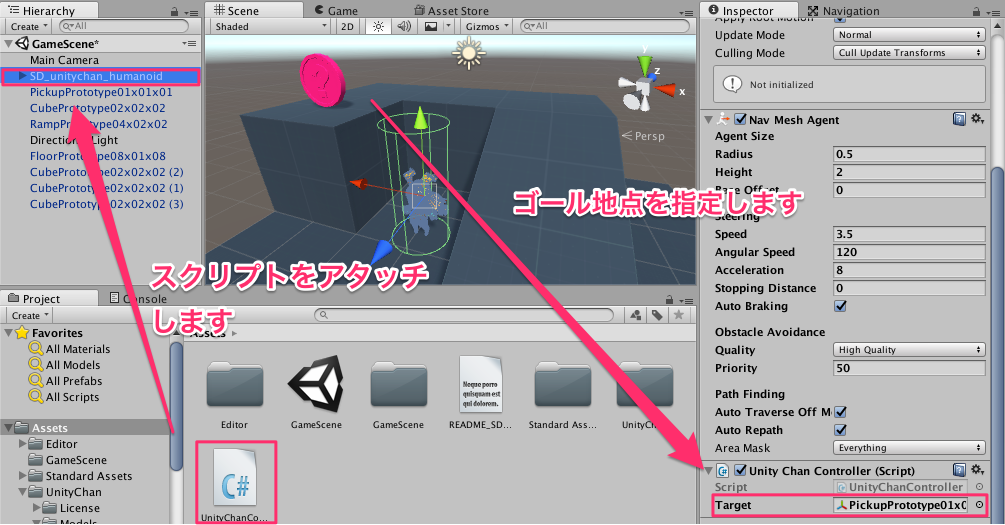Click the orientation gizmo's green Y axis cone
This screenshot has height=525, width=1005.
pyautogui.click(x=644, y=65)
